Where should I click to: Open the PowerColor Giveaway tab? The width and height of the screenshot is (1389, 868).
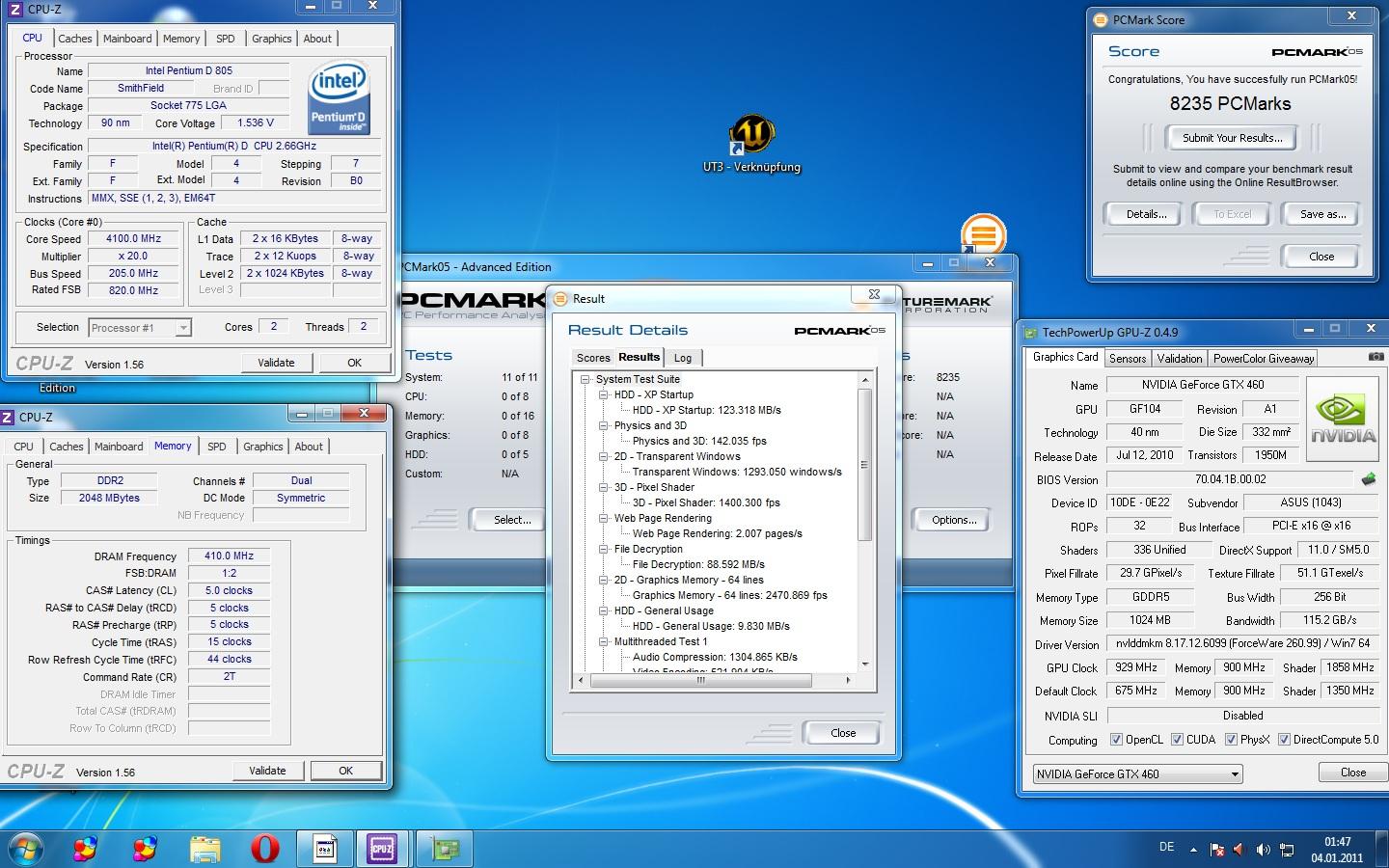(x=1264, y=358)
